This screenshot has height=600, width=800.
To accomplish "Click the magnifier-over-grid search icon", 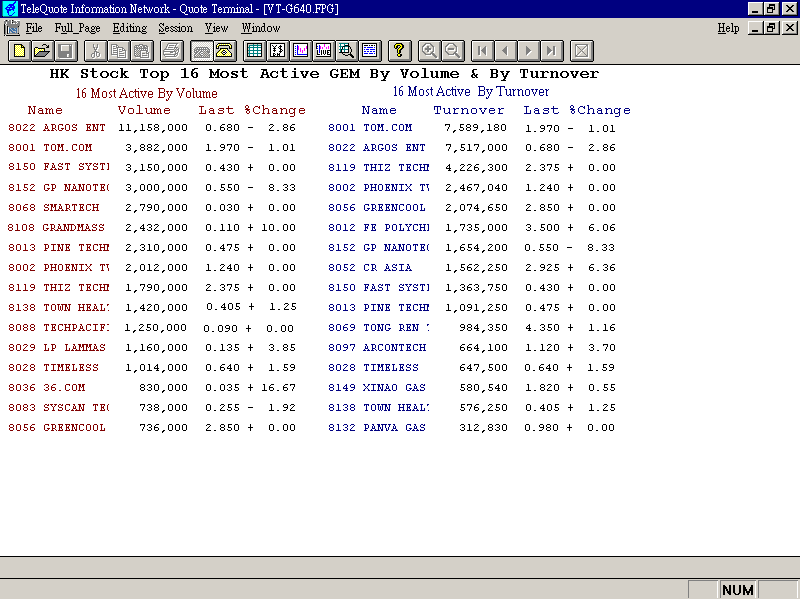I will (x=347, y=51).
